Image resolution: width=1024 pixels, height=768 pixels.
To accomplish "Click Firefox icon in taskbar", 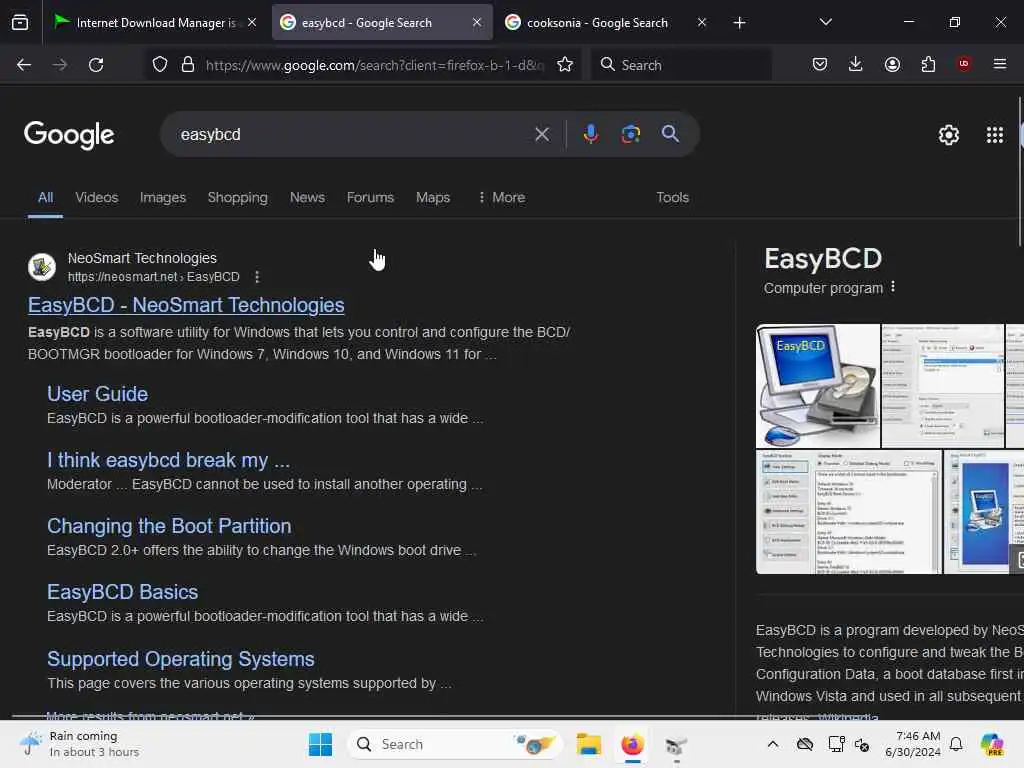I will click(x=632, y=744).
